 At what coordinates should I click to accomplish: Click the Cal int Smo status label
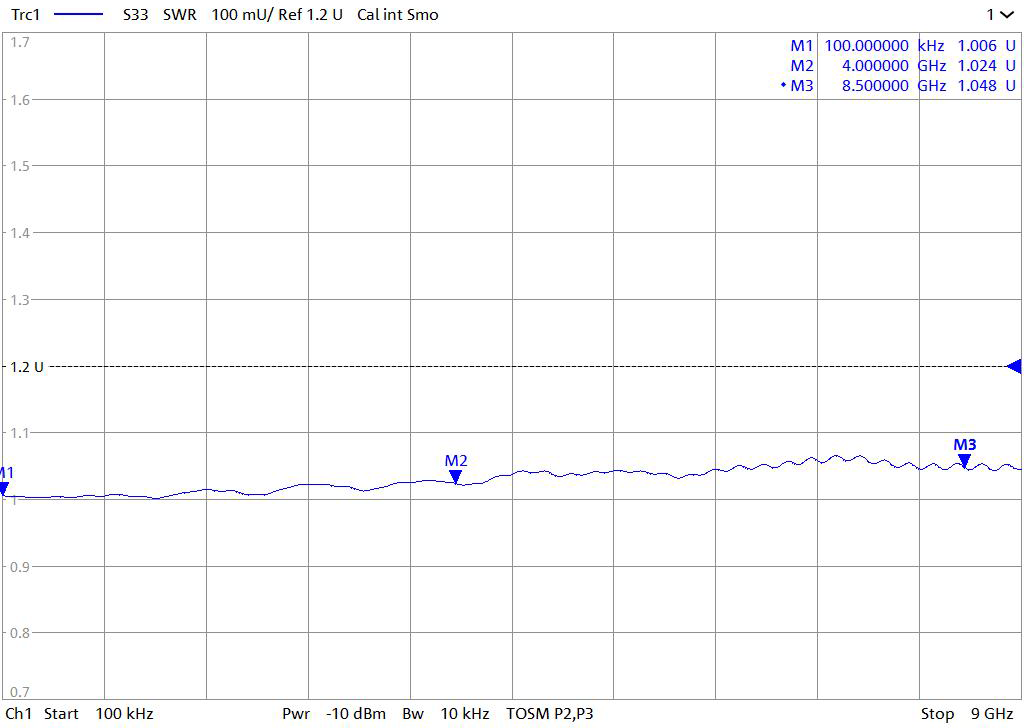coord(397,15)
